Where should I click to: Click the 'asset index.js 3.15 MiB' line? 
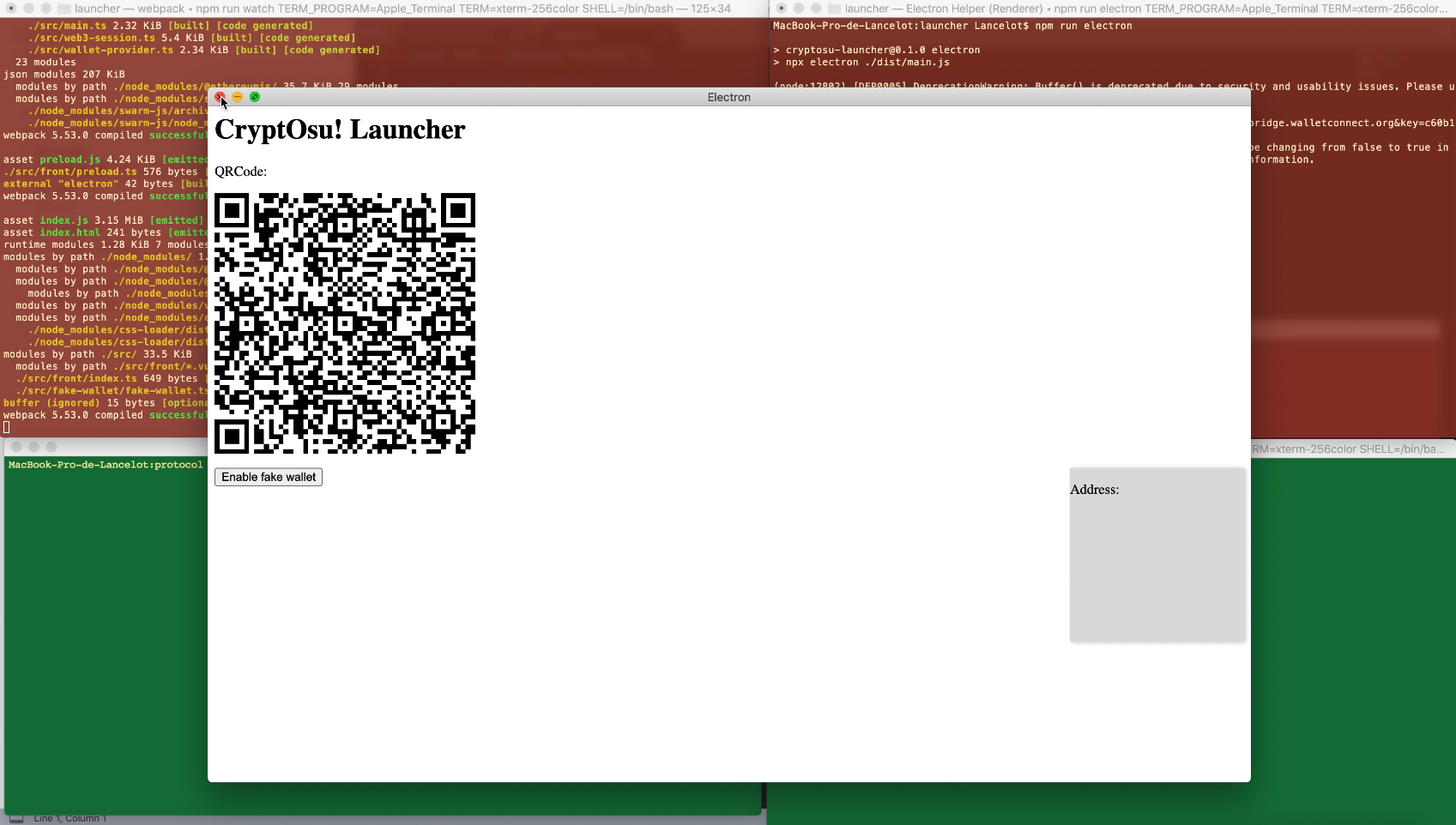[104, 220]
